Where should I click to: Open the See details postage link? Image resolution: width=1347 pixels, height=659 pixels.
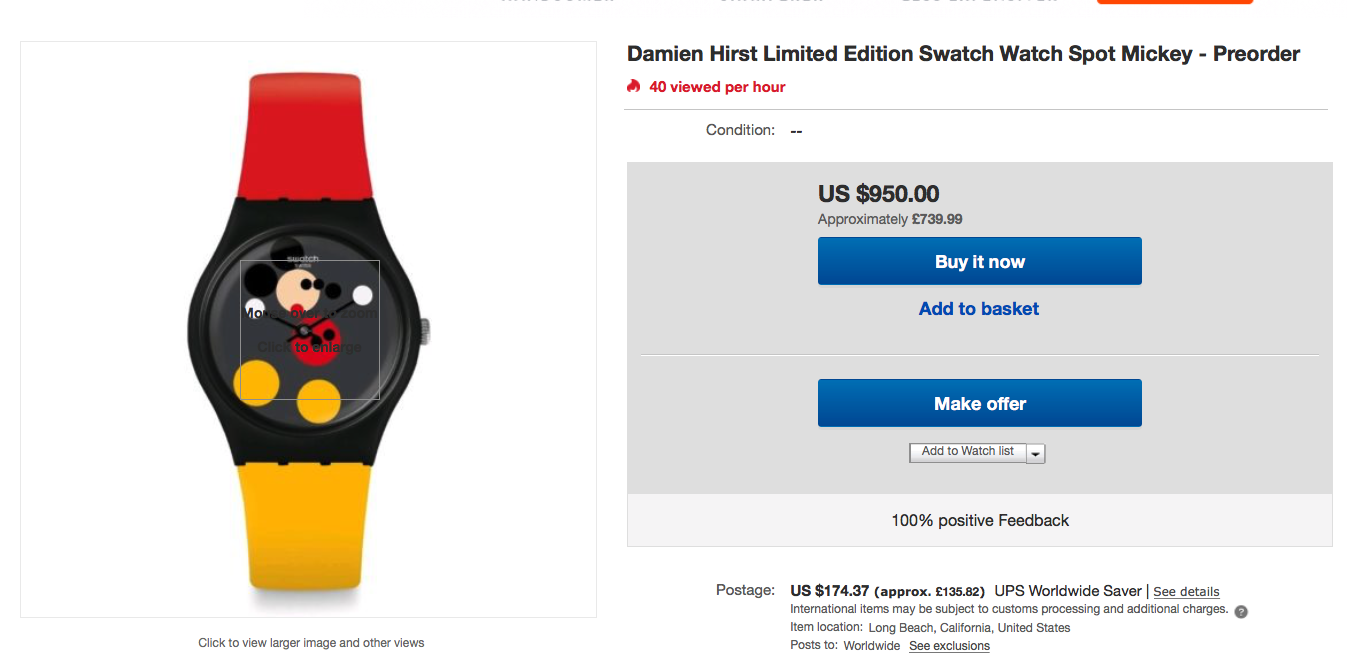pyautogui.click(x=1186, y=592)
